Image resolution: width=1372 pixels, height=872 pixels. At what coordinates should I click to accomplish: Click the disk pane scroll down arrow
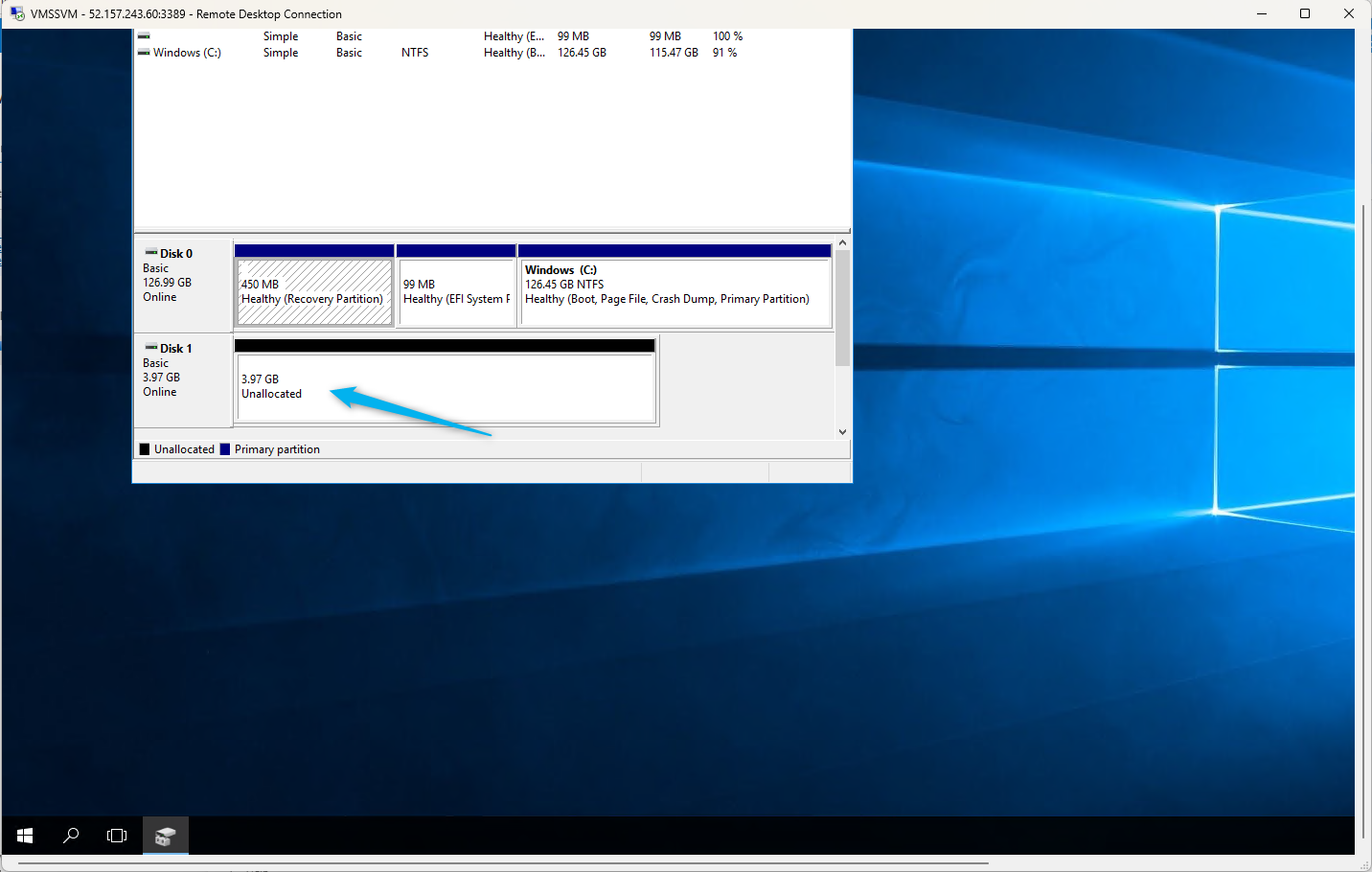click(x=843, y=432)
